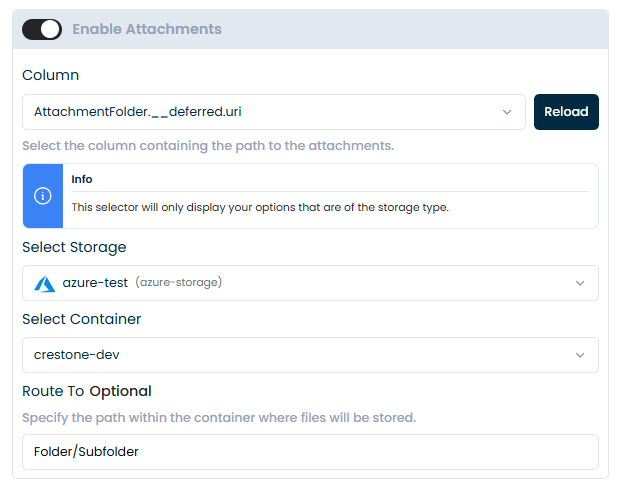Screen dimensions: 624x489
Task: Click the Route To Optional label
Action: (87, 391)
